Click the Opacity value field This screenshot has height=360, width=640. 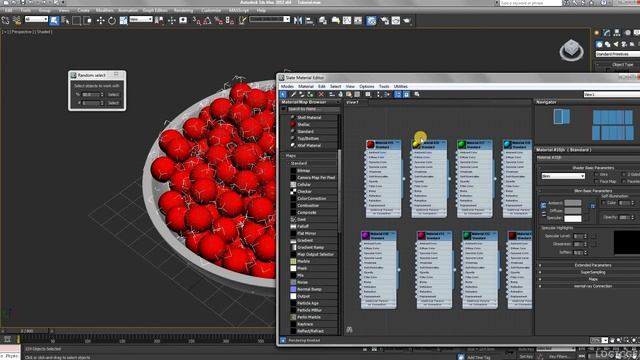pyautogui.click(x=624, y=218)
